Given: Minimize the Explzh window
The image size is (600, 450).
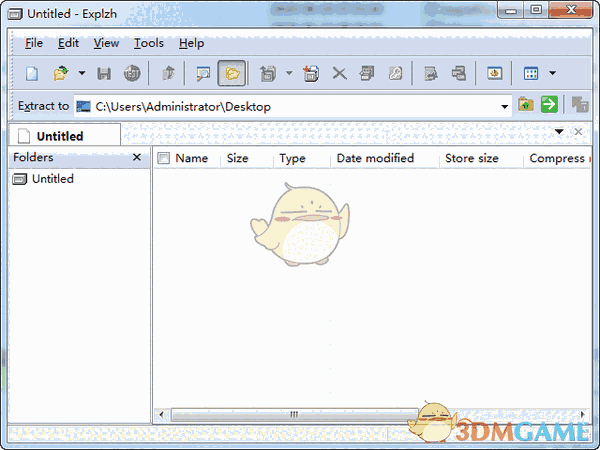Looking at the screenshot, I should coord(511,10).
